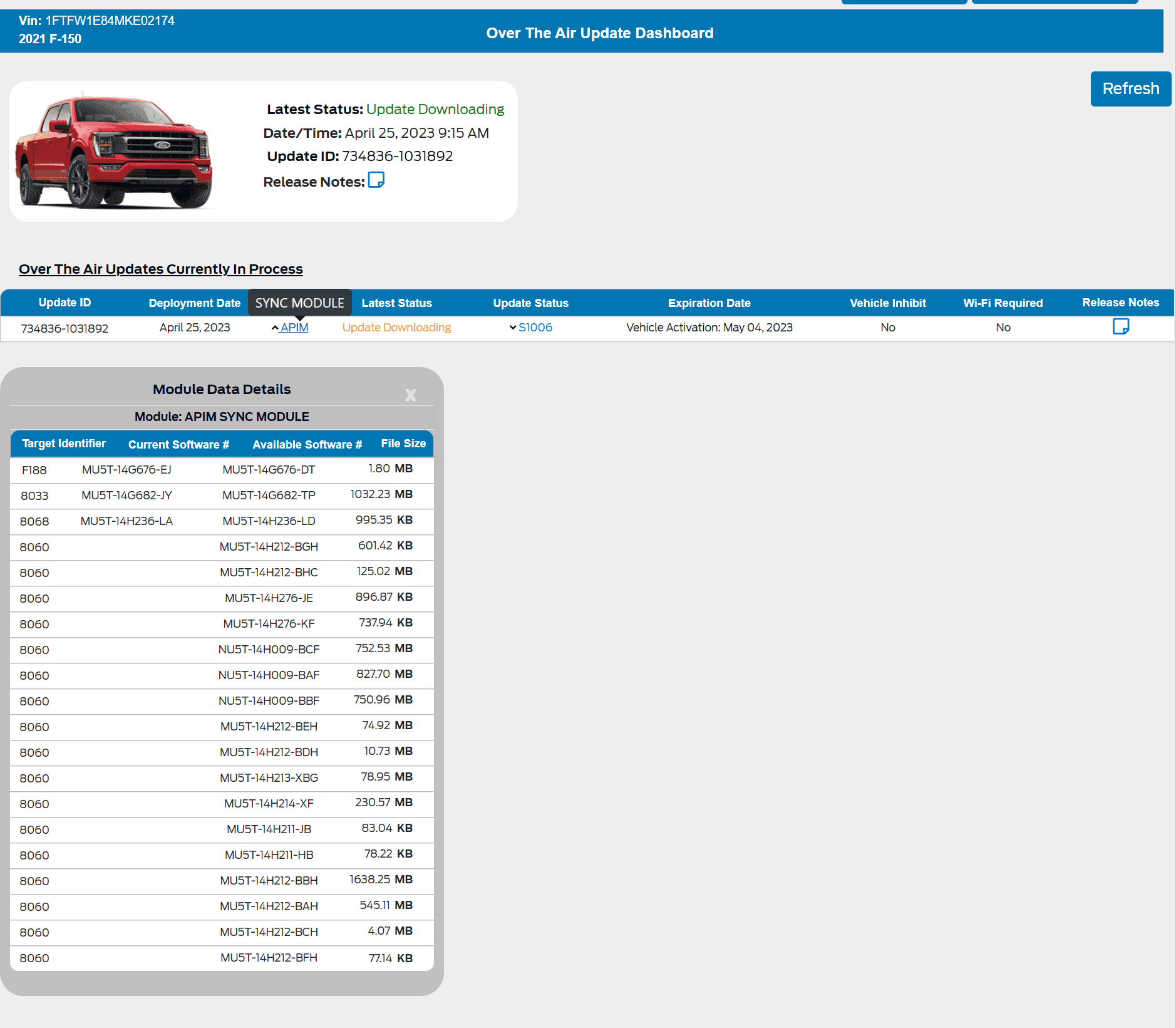Click available software MU5T-14H211-HB

click(x=269, y=855)
